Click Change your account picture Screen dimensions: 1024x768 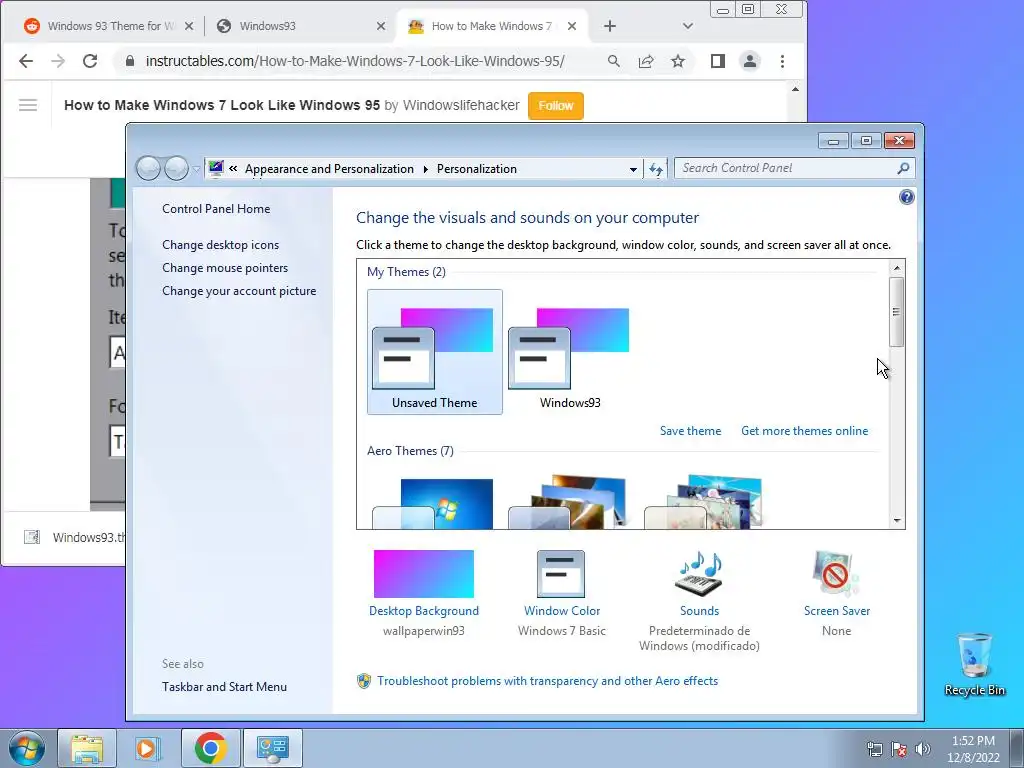tap(239, 291)
